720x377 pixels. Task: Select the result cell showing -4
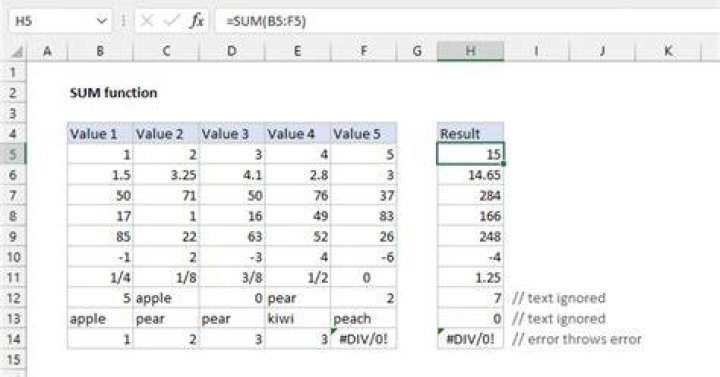tap(471, 257)
